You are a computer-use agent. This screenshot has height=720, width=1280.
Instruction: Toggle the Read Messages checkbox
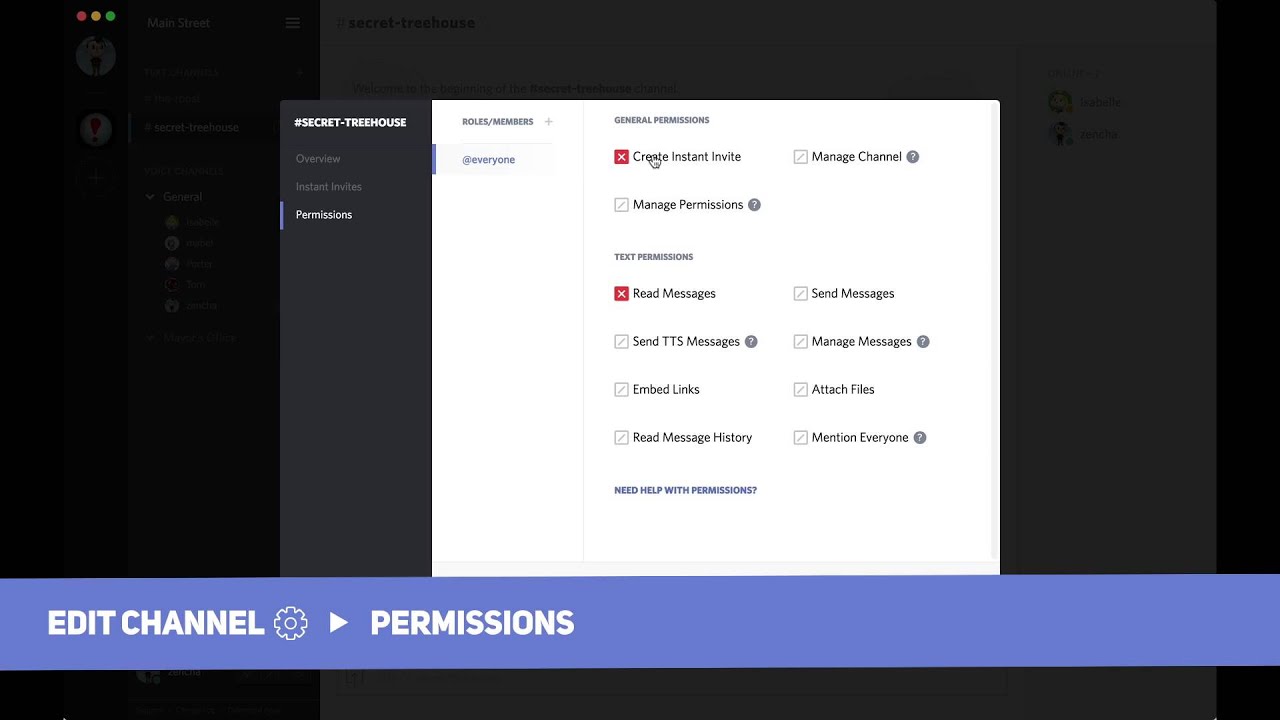coord(622,294)
